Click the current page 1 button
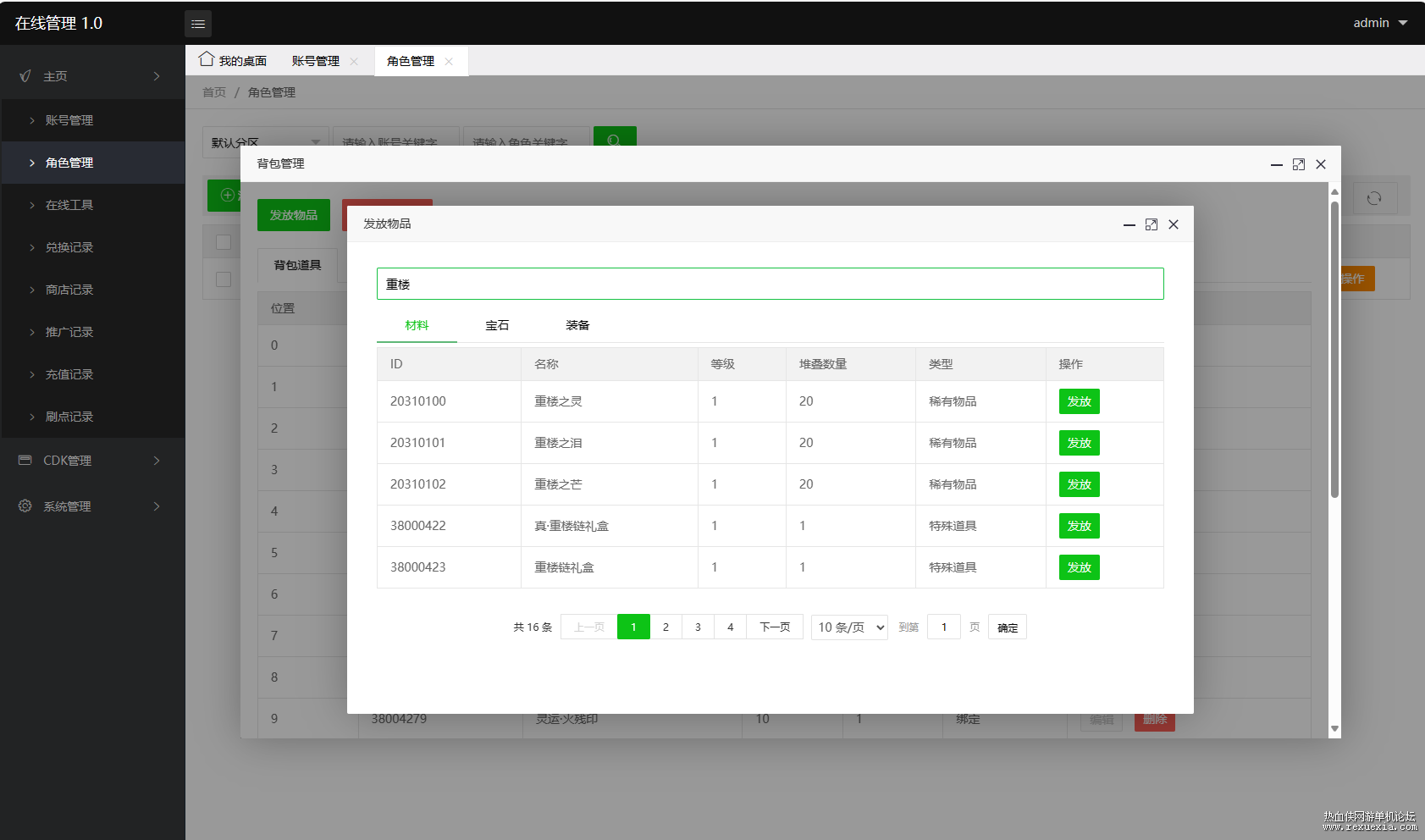This screenshot has width=1425, height=840. [633, 627]
